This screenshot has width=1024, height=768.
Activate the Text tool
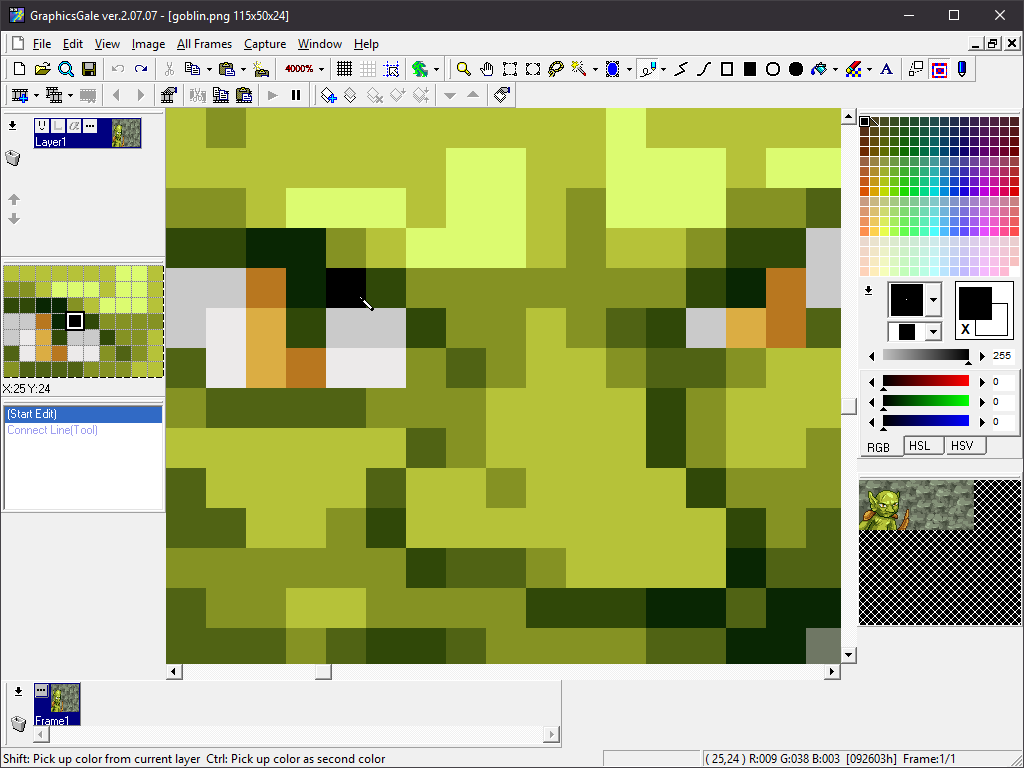pyautogui.click(x=886, y=69)
